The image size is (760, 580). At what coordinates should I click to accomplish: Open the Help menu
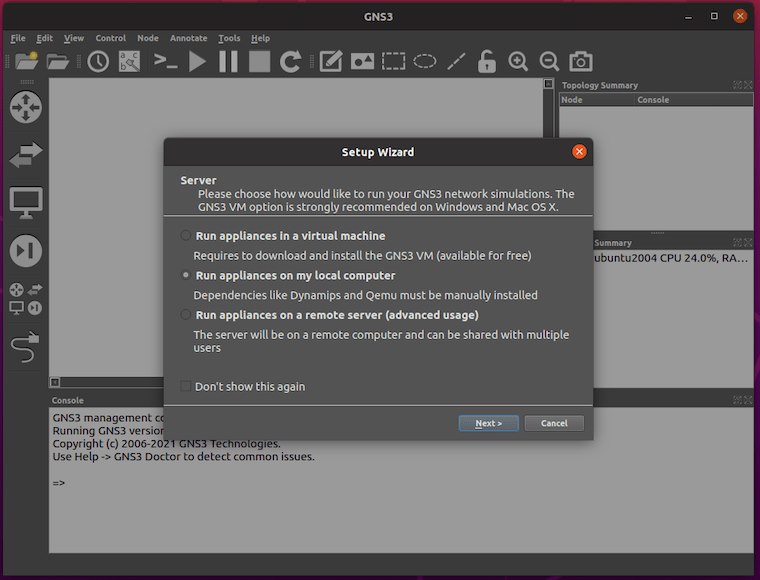[x=260, y=38]
